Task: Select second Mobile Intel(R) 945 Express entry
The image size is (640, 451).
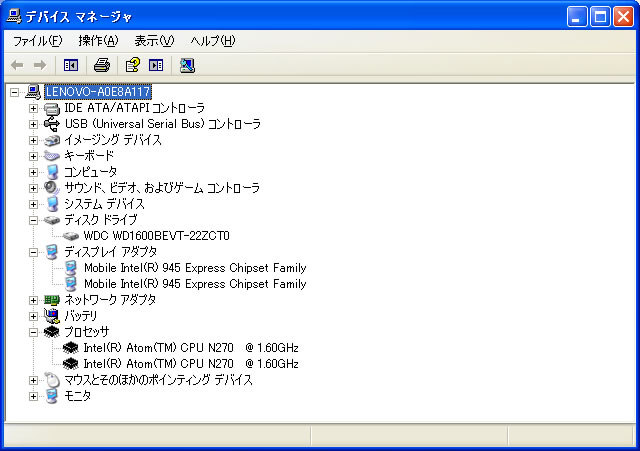Action: 195,284
